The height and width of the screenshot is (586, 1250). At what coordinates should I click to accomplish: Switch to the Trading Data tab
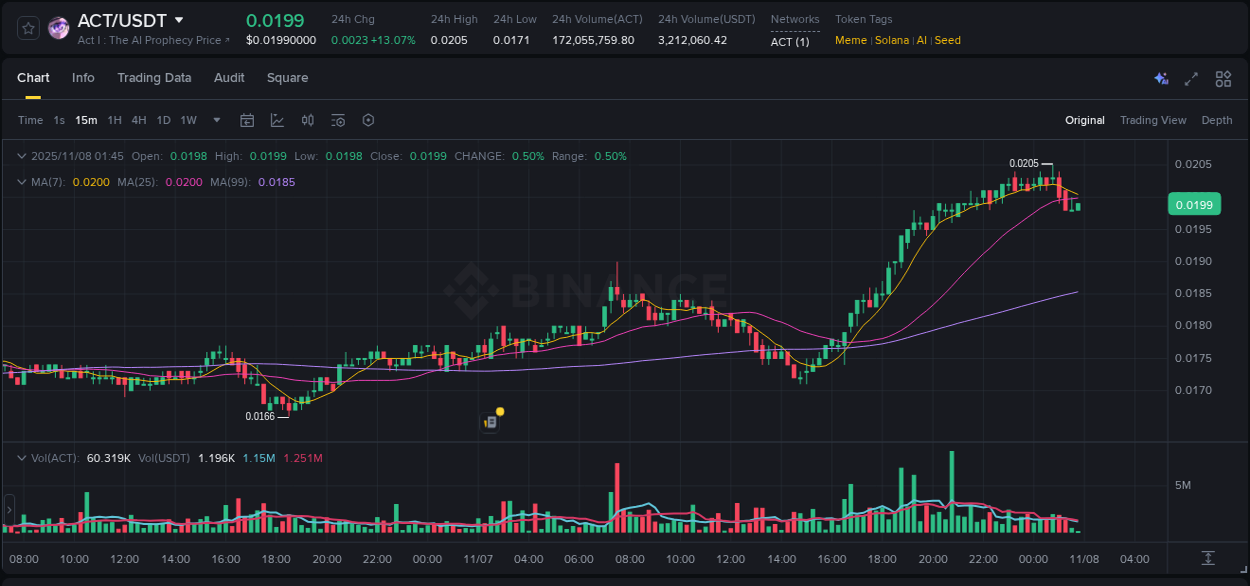[x=154, y=77]
